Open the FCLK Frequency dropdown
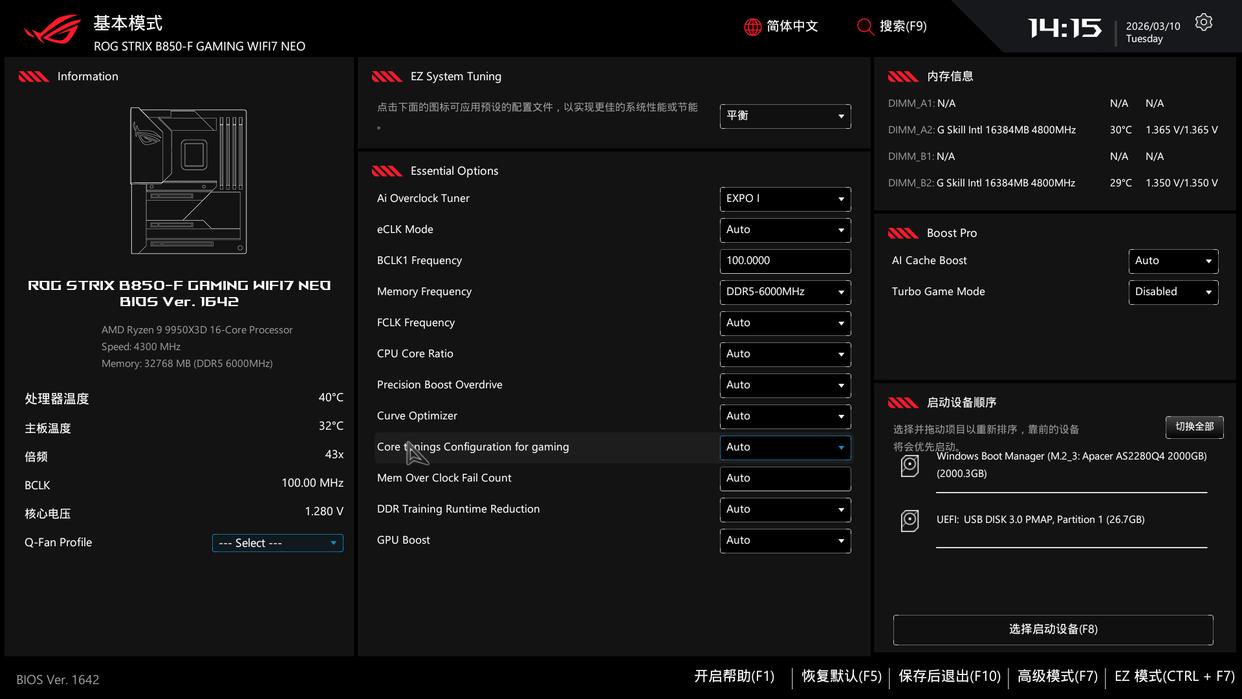 pyautogui.click(x=785, y=323)
